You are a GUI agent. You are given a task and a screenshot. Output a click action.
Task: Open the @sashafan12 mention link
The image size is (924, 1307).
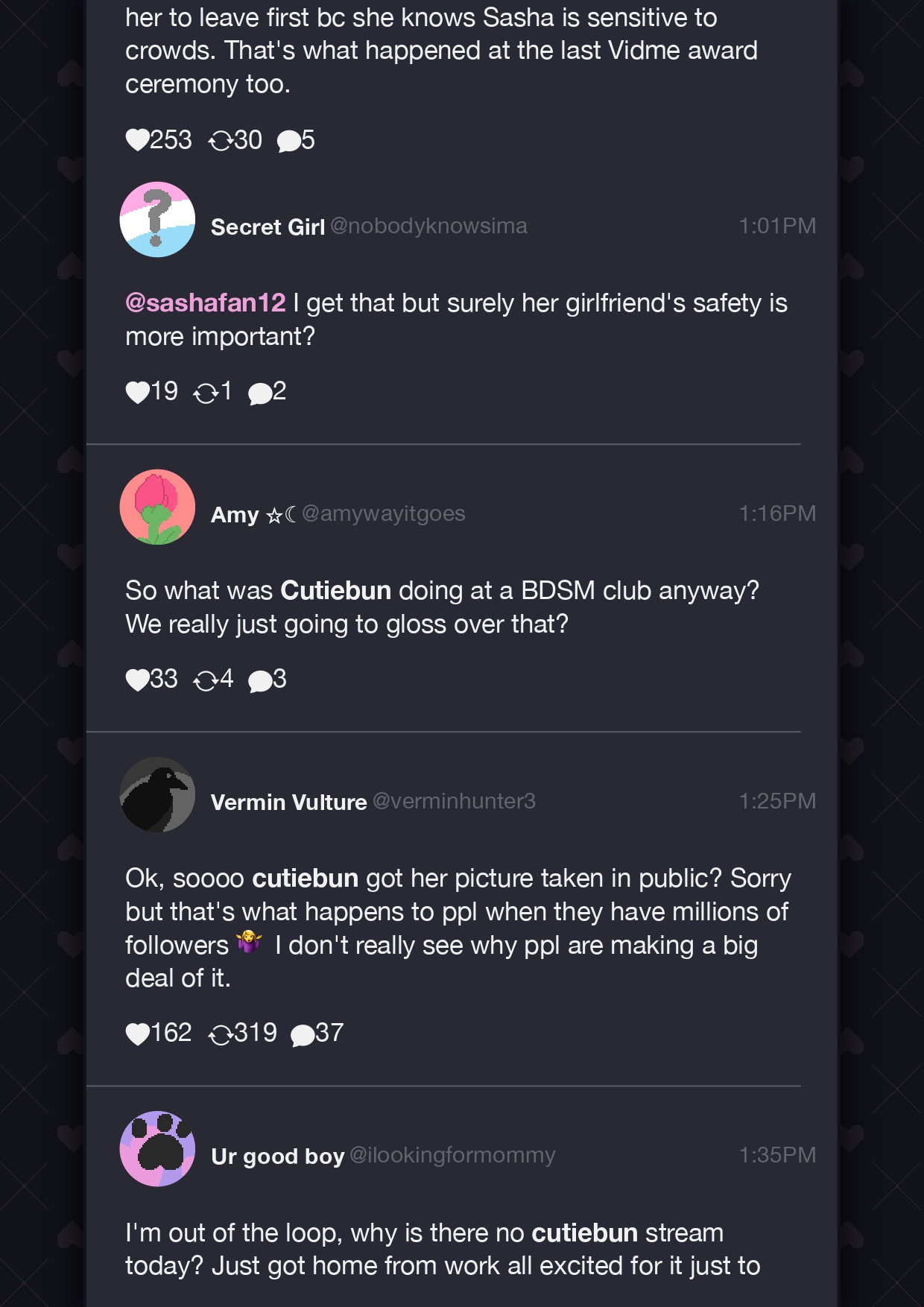tap(206, 303)
